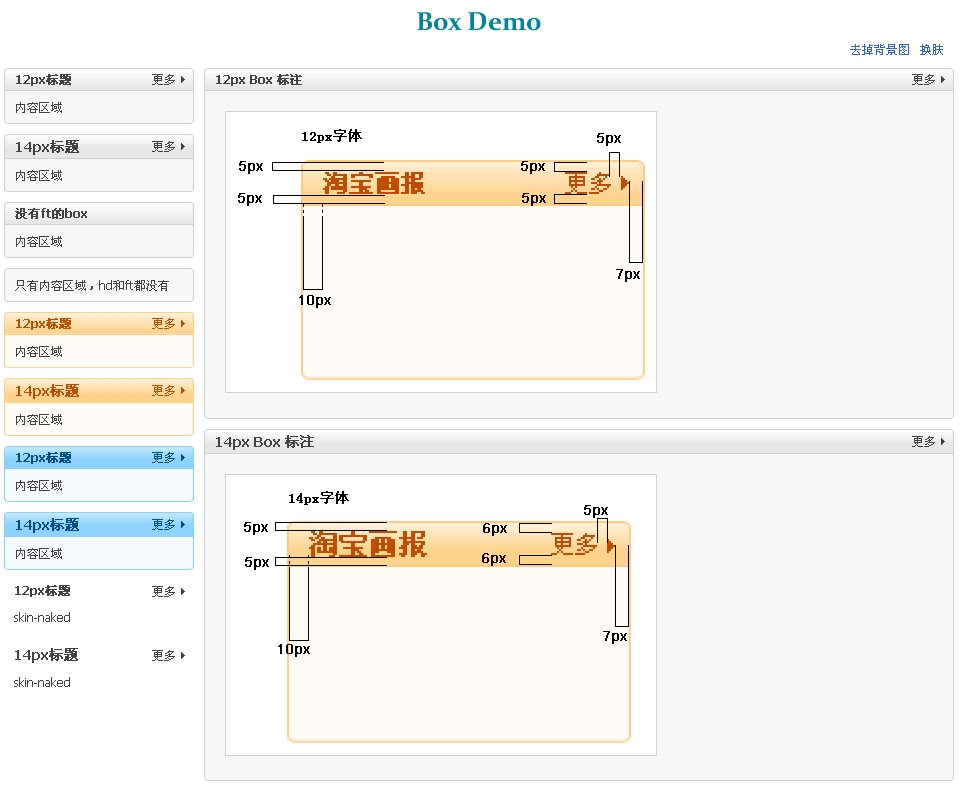Viewport: 961px width, 786px height.
Task: Click the 14px字体 annotation diagram image
Action: [441, 615]
